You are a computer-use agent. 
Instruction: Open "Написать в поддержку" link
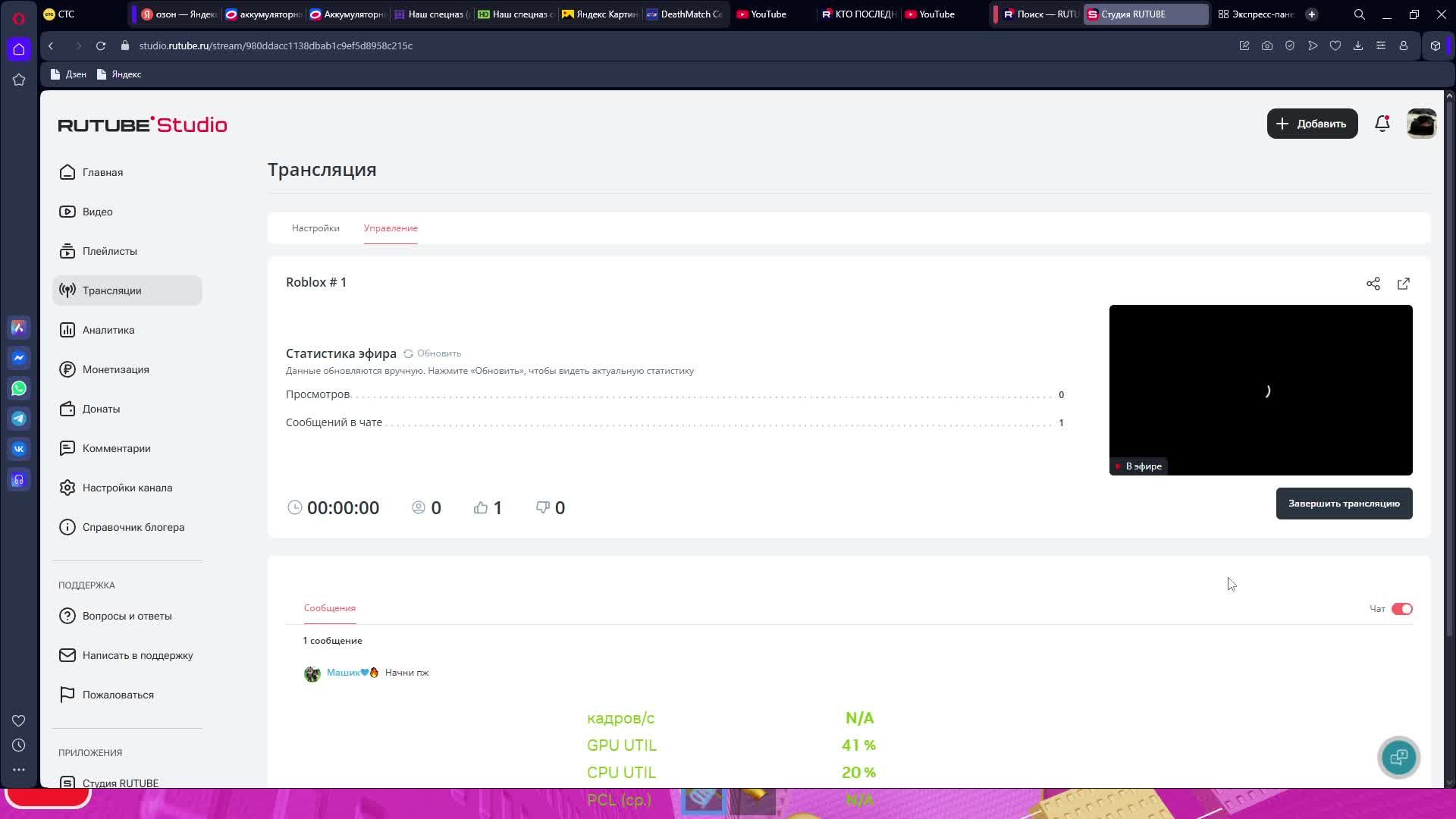pyautogui.click(x=137, y=655)
